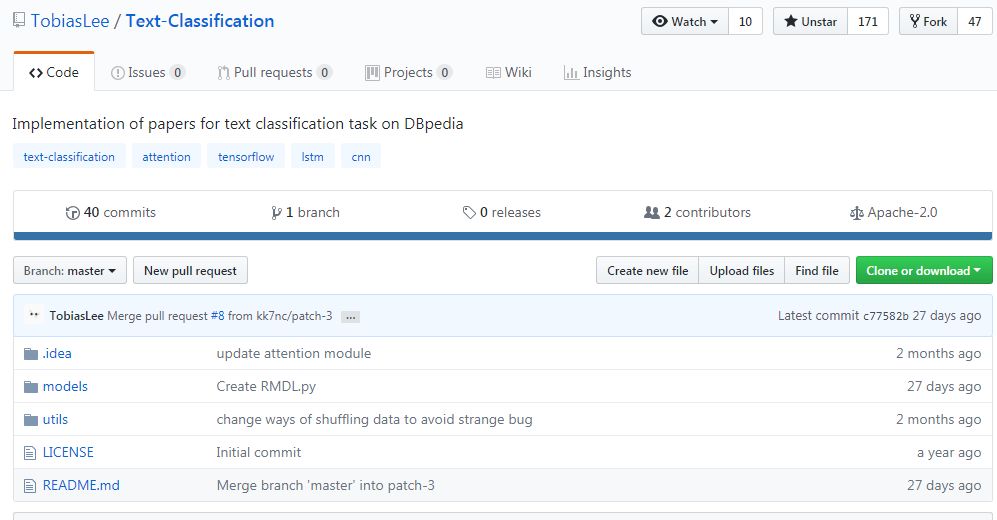Expand the Clone or download menu
This screenshot has height=520, width=997.
coord(923,271)
